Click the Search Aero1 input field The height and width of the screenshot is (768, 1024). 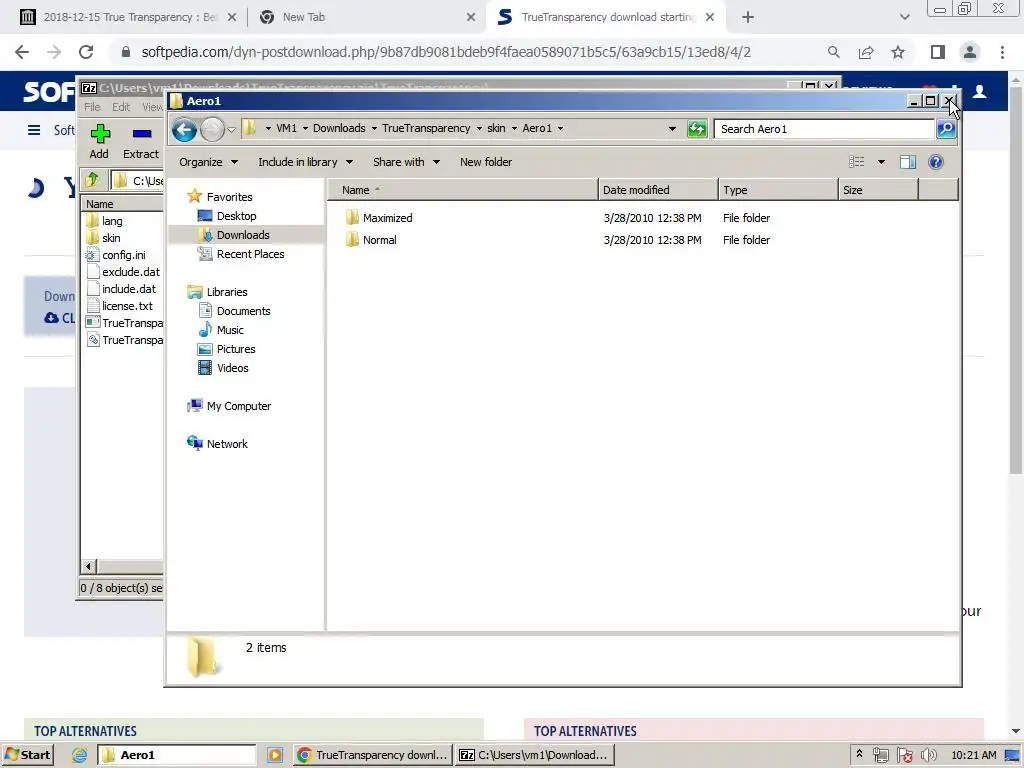tap(824, 129)
